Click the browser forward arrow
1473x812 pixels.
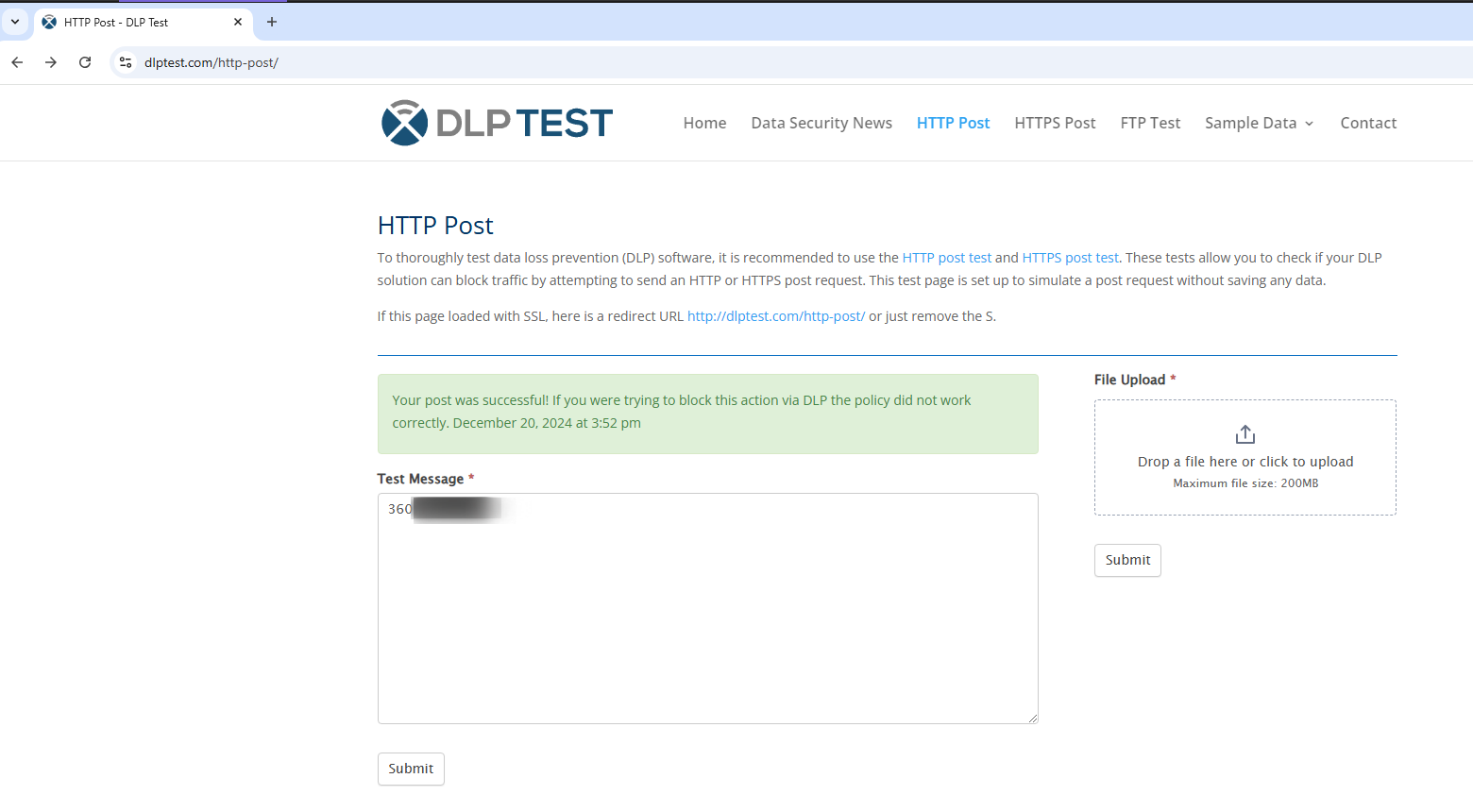[51, 62]
